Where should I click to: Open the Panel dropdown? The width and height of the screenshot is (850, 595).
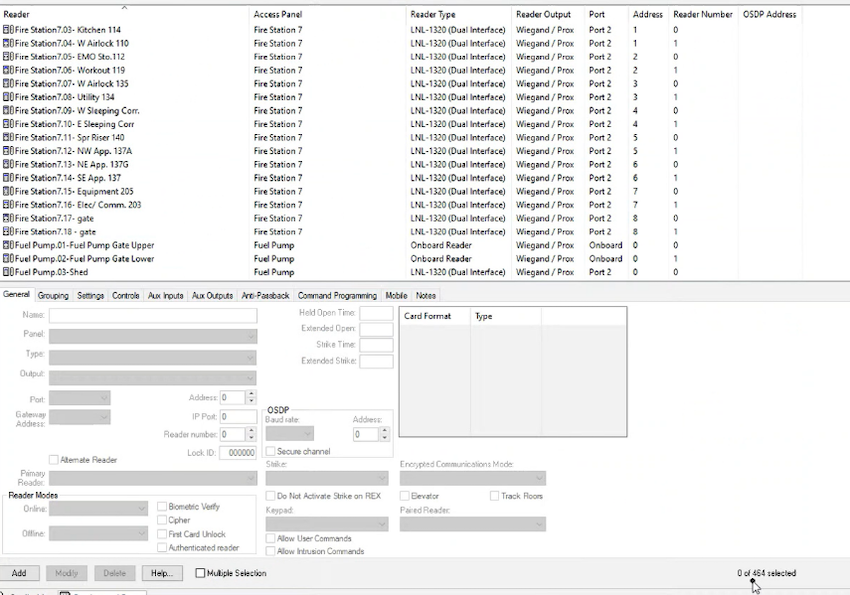click(152, 336)
